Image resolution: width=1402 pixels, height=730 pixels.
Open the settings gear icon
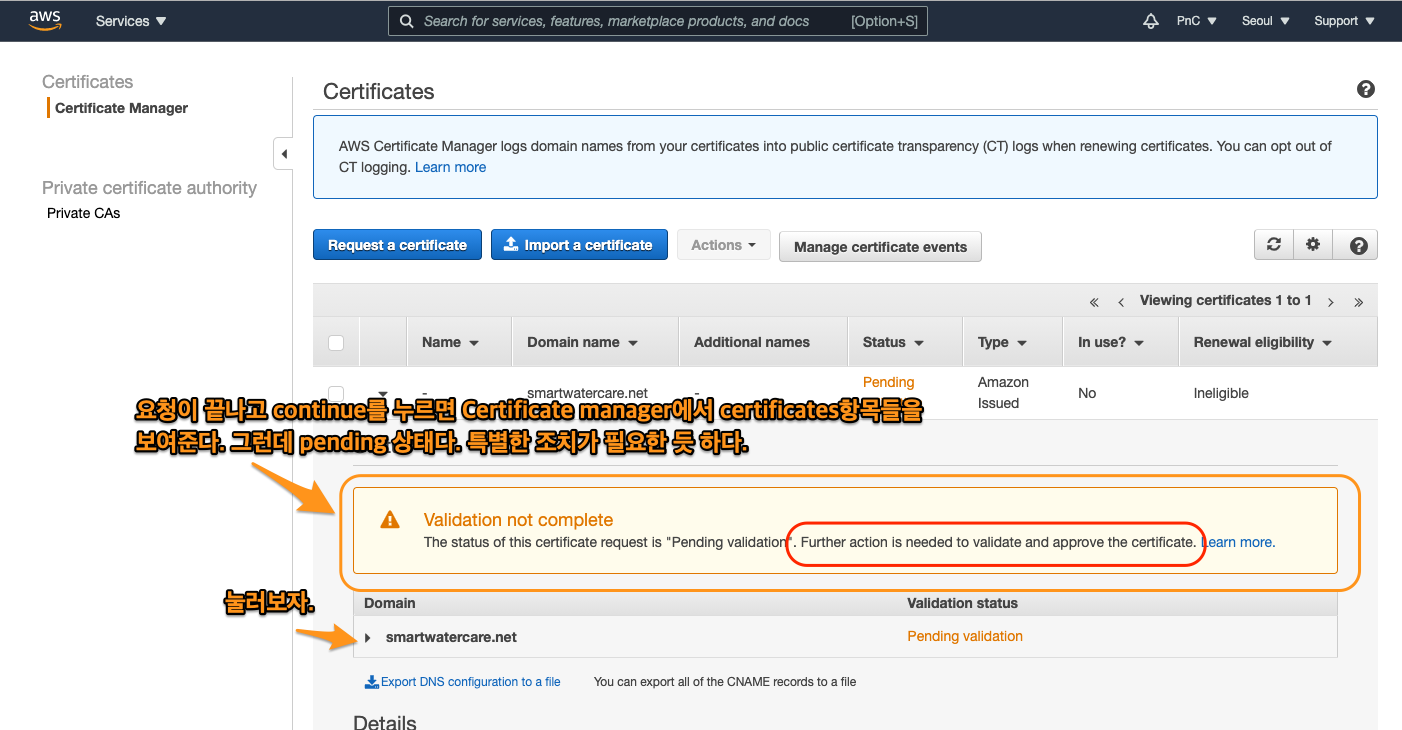[1313, 245]
